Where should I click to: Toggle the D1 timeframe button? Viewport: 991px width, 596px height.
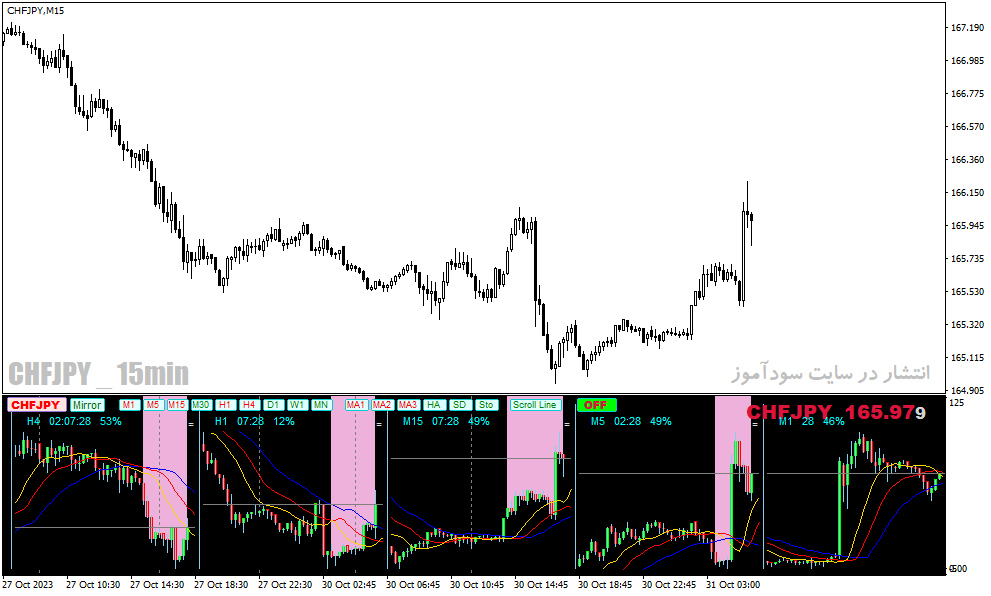(x=272, y=405)
